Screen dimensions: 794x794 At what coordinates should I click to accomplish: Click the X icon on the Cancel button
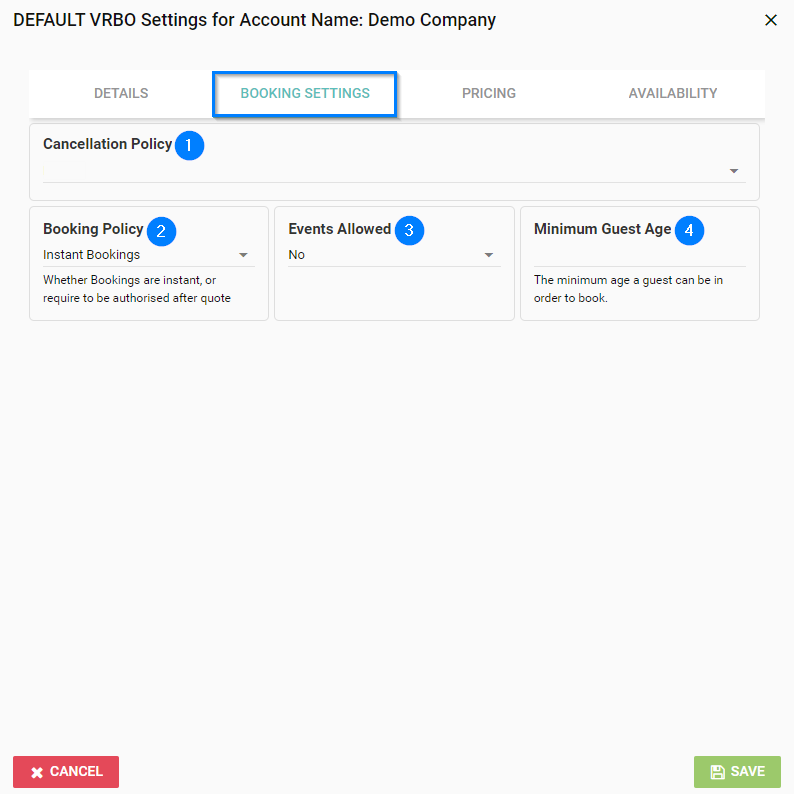(x=37, y=772)
